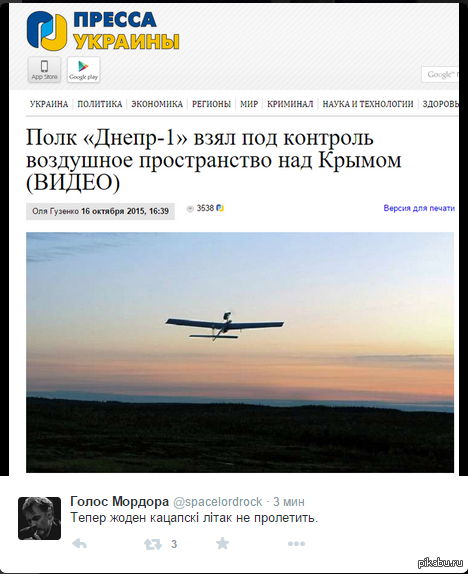Click the Пресса Украины site logo
The width and height of the screenshot is (468, 574).
[103, 30]
